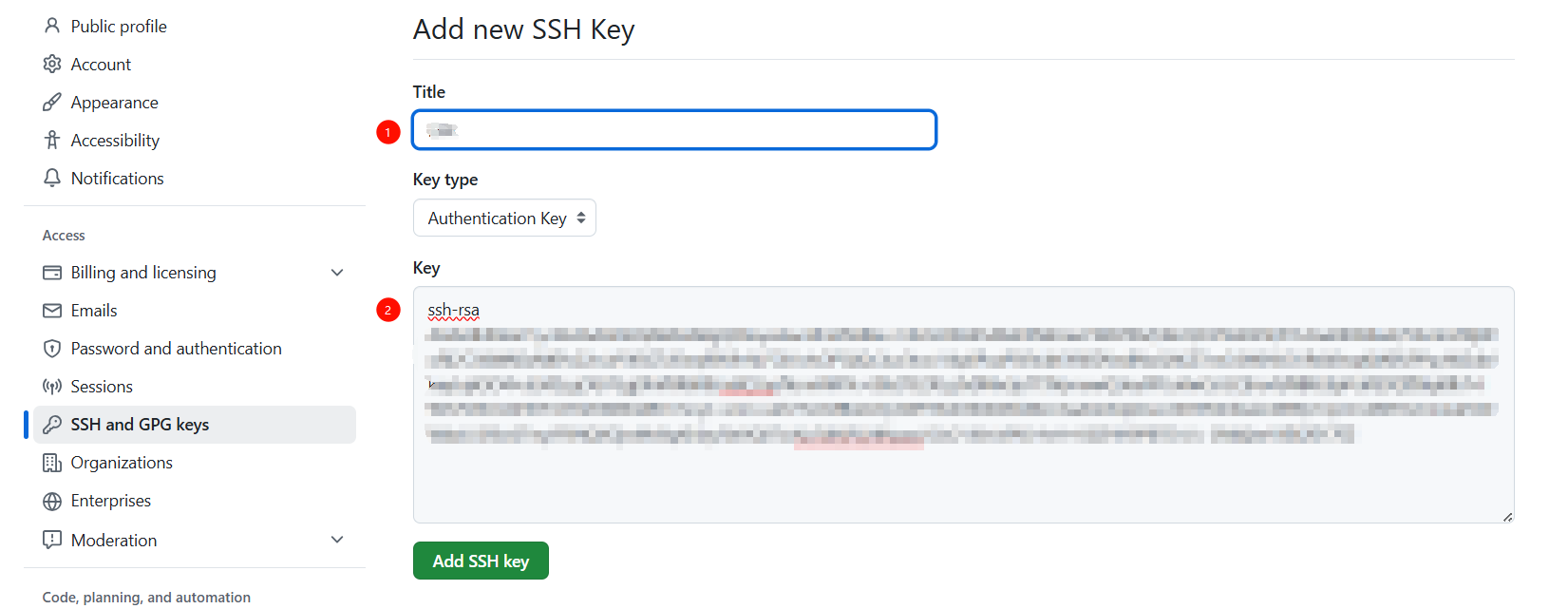Image resolution: width=1568 pixels, height=609 pixels.
Task: Click the Billing credit card icon
Action: pos(52,273)
